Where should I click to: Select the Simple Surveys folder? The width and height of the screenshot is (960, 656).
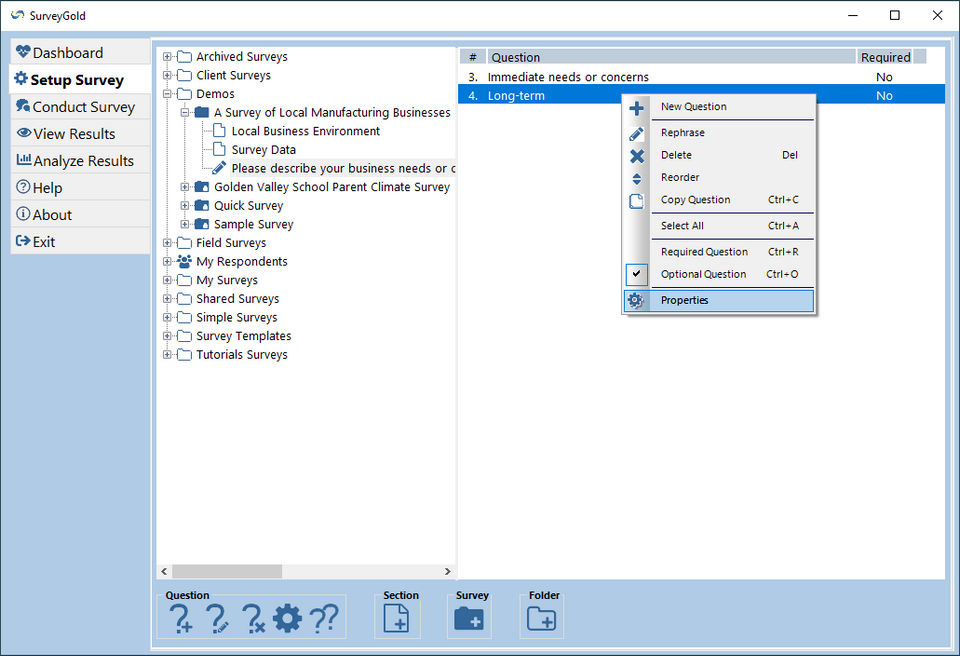pyautogui.click(x=236, y=317)
